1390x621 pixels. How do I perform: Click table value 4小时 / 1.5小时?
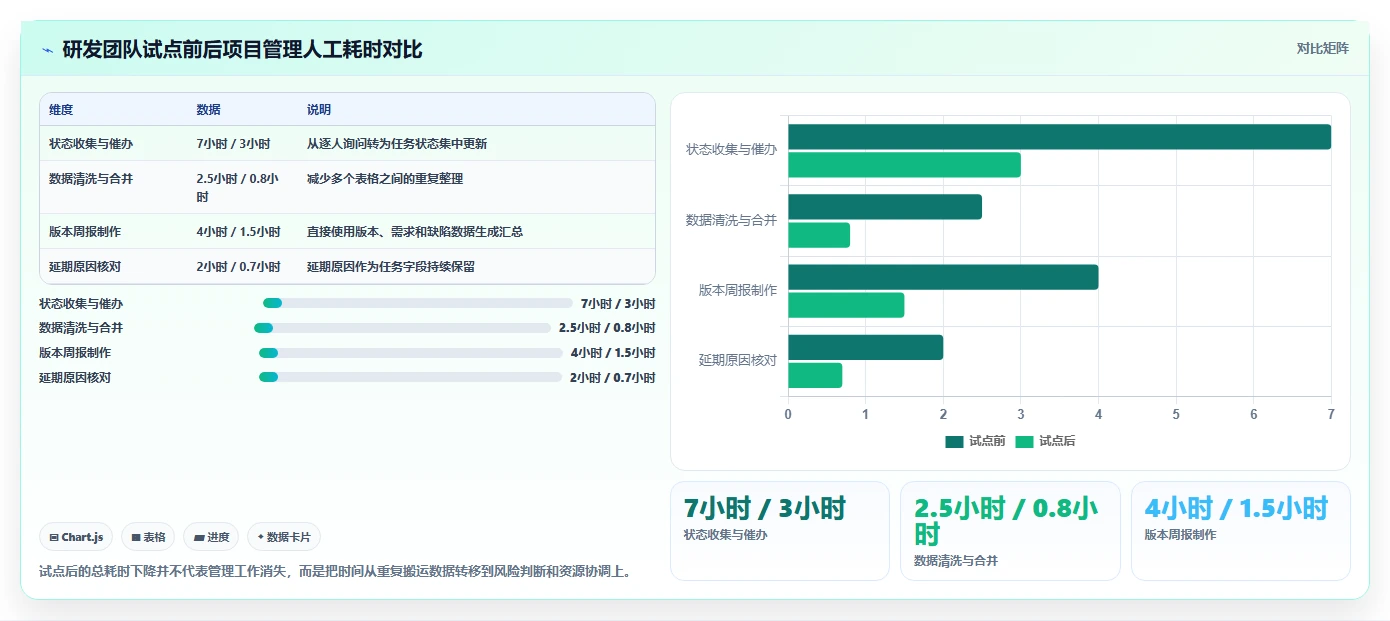(x=239, y=232)
